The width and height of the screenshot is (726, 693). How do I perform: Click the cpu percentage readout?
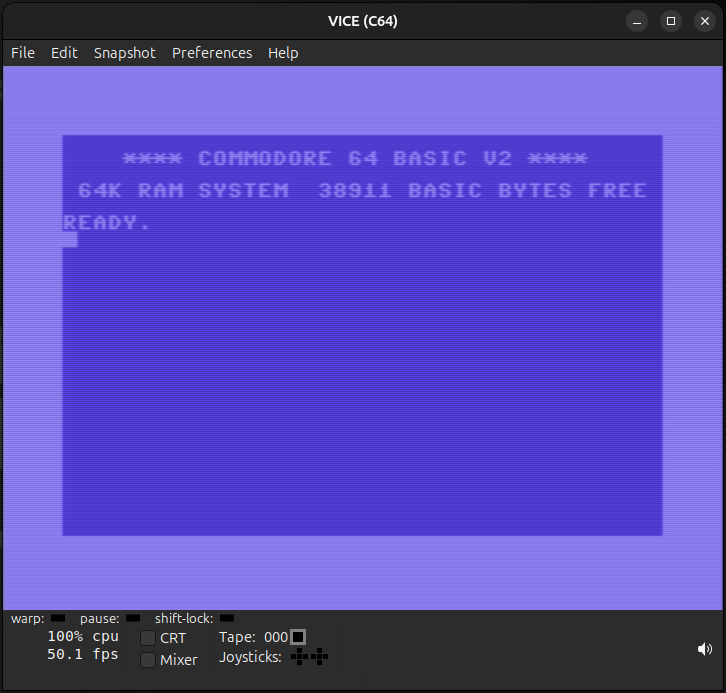[83, 637]
